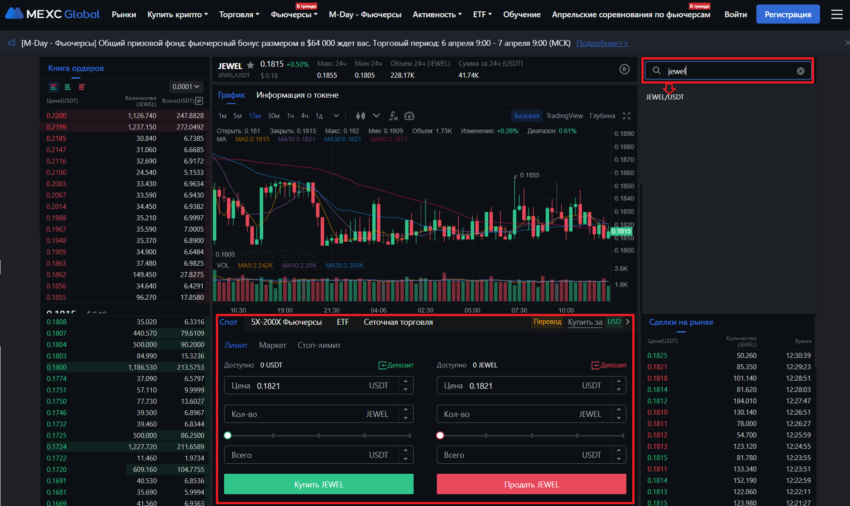The width and height of the screenshot is (850, 506).
Task: Switch to Информация о токене tab
Action: (297, 95)
